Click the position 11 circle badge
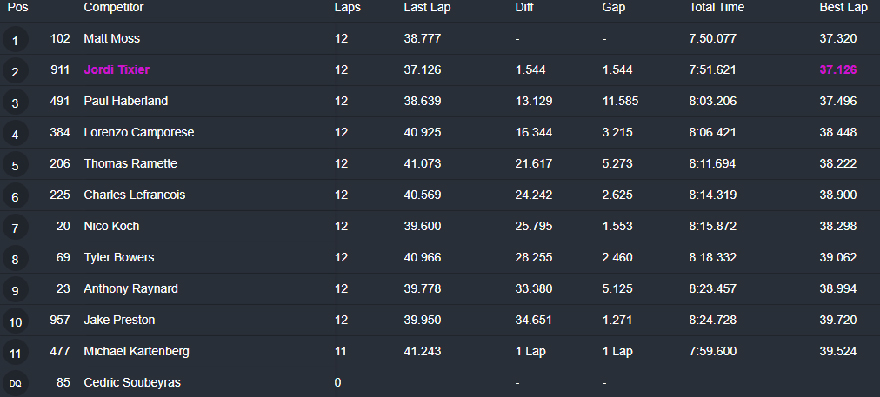Image resolution: width=880 pixels, height=397 pixels. pos(15,353)
